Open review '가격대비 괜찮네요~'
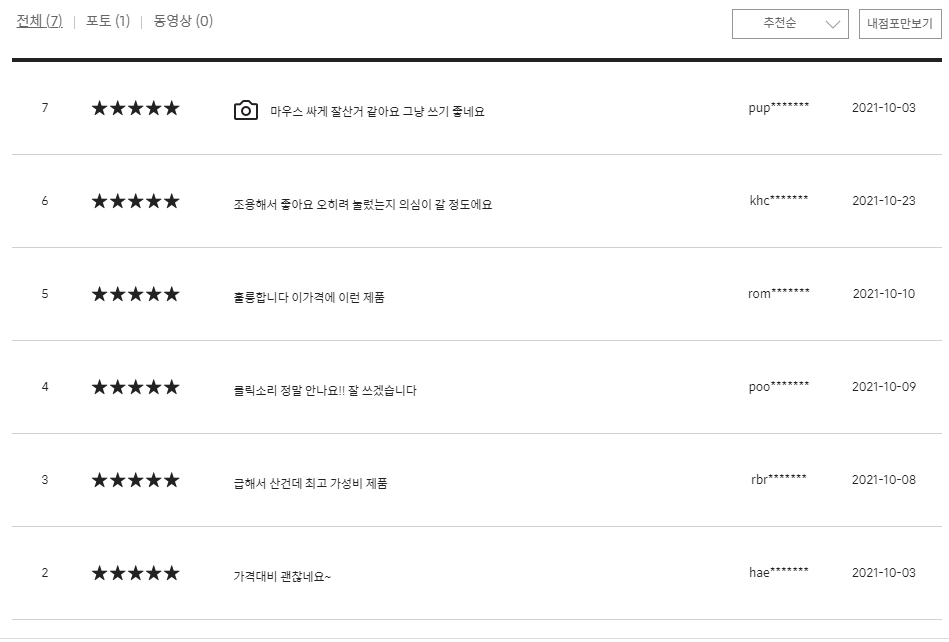949x642 pixels. point(282,576)
